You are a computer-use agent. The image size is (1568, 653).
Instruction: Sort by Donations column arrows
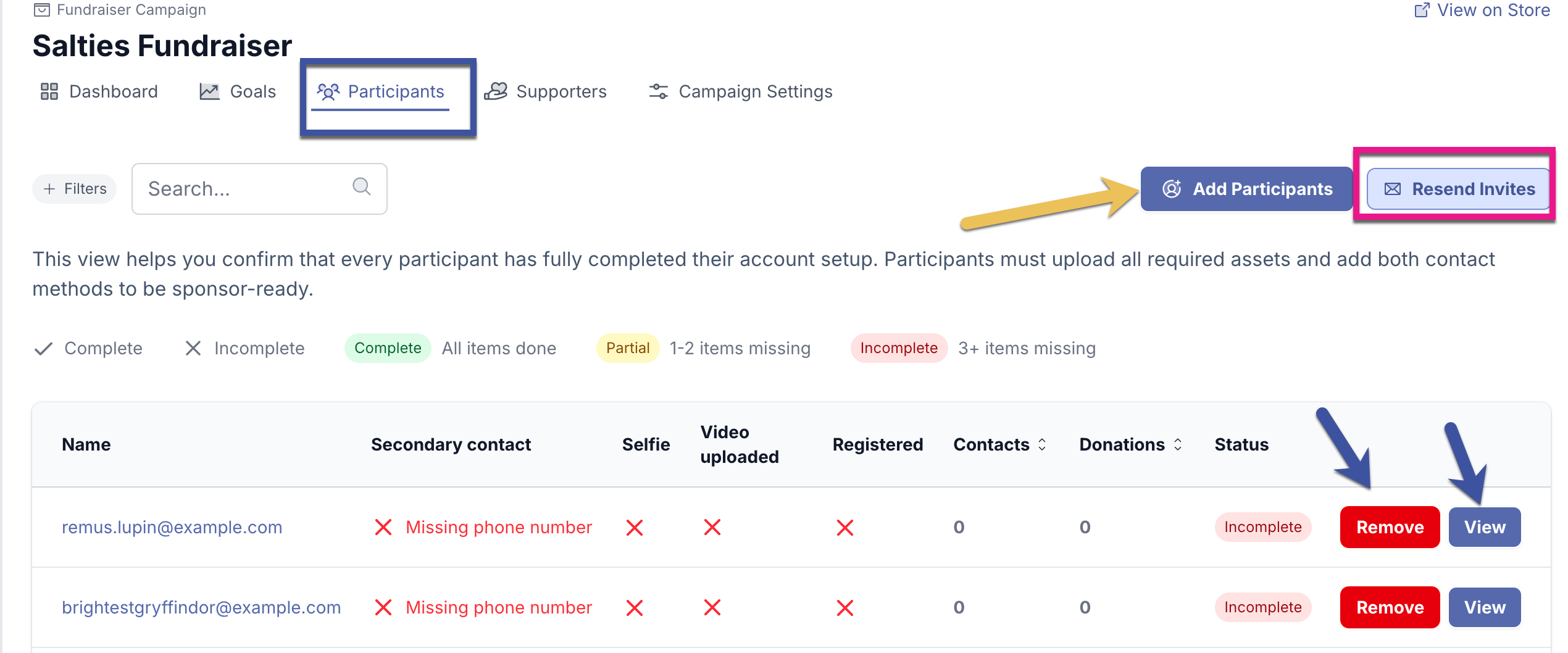1178,444
